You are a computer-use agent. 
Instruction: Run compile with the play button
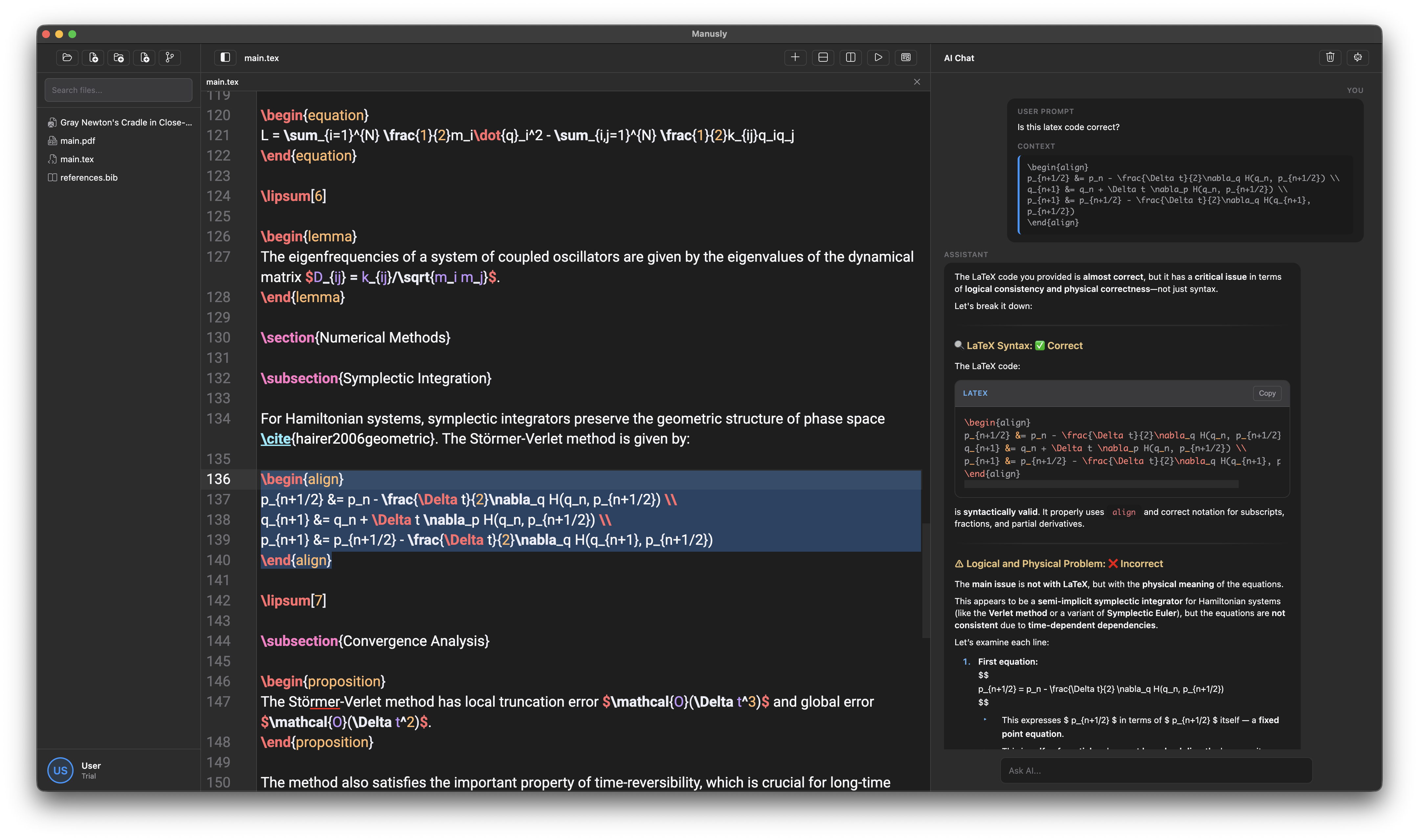tap(878, 57)
